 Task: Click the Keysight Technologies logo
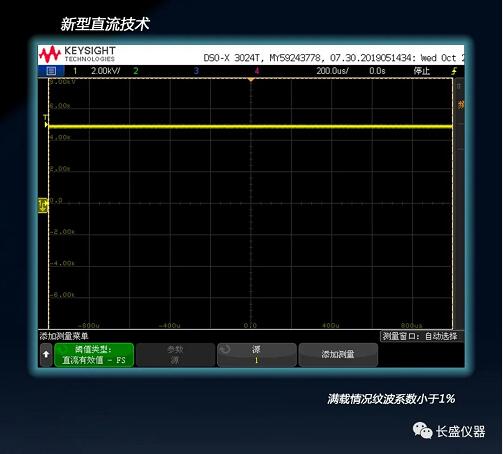point(77,54)
